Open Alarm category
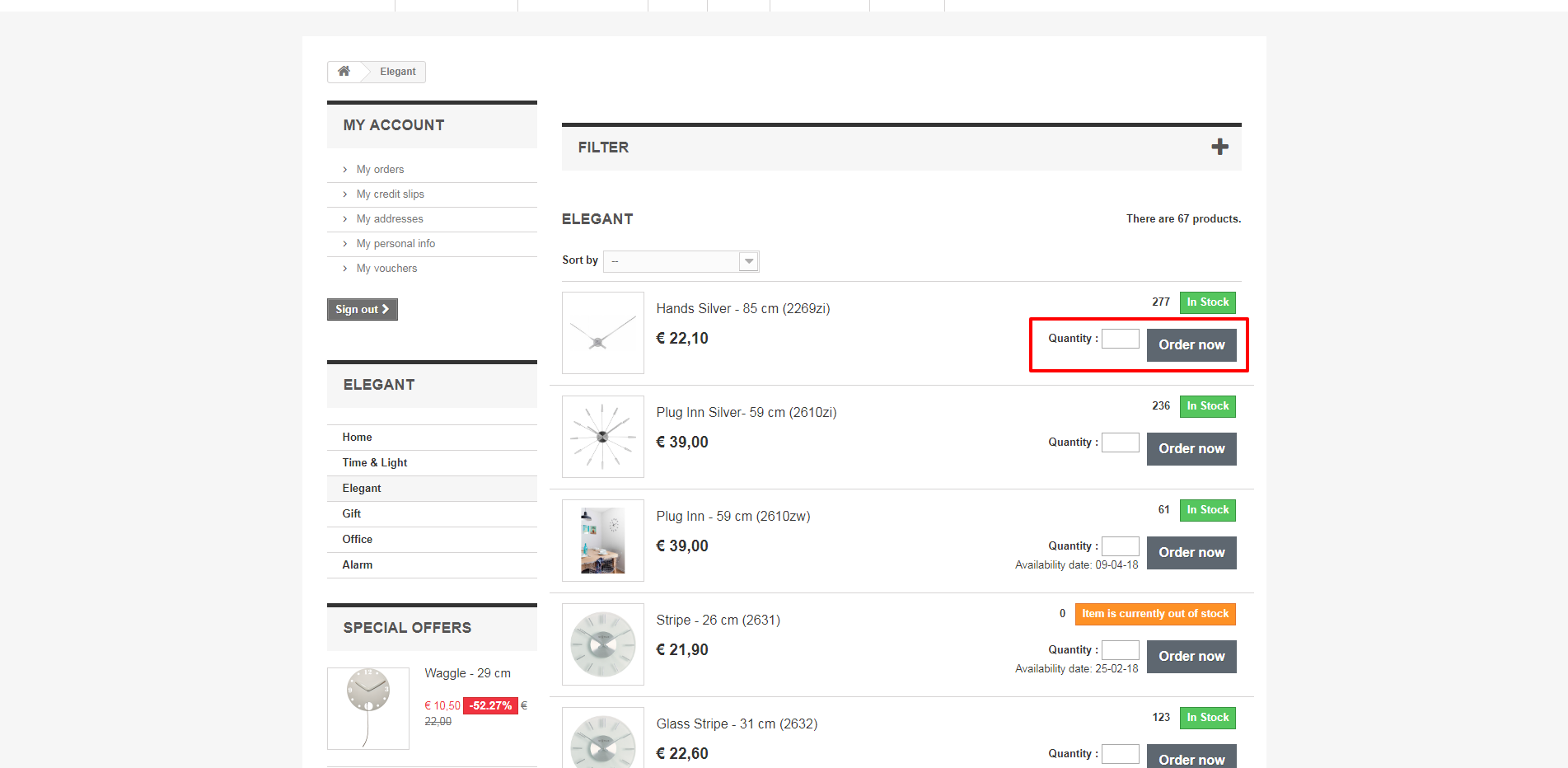This screenshot has width=1568, height=768. click(358, 565)
